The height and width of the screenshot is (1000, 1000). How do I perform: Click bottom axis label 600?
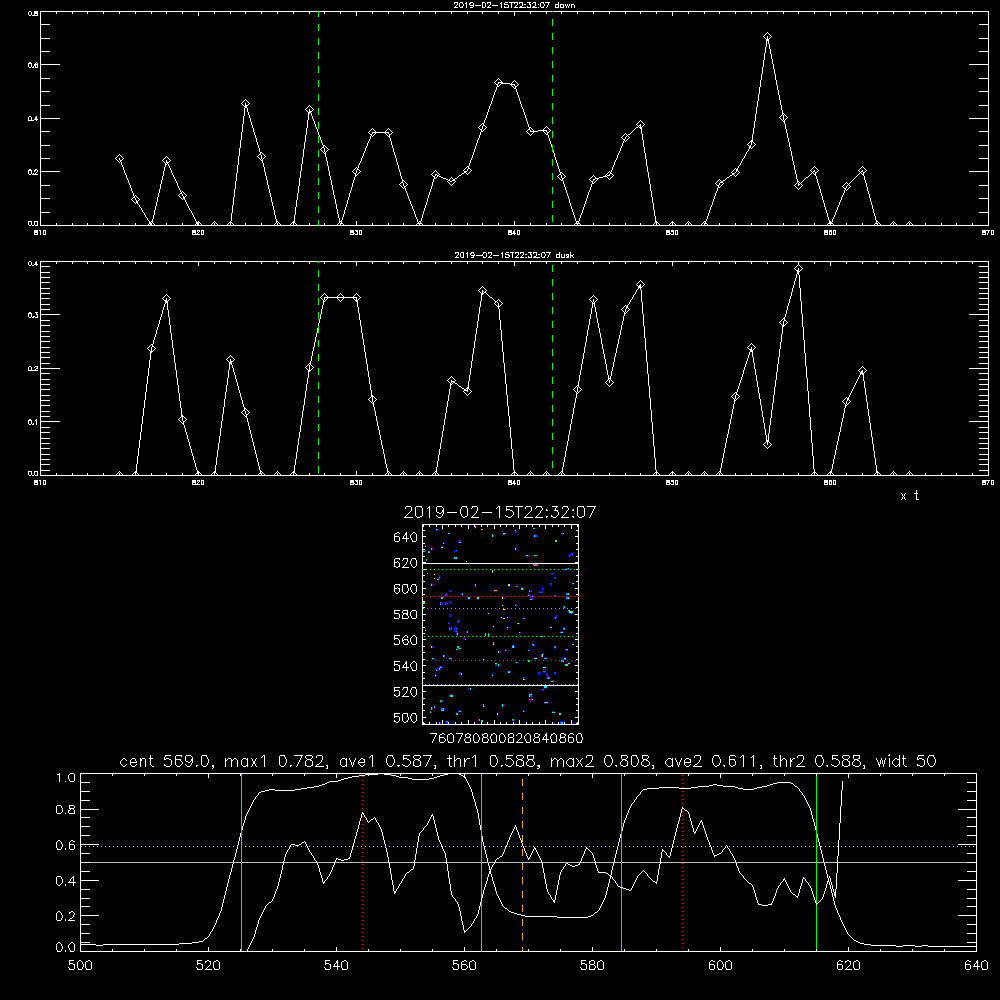pyautogui.click(x=721, y=966)
